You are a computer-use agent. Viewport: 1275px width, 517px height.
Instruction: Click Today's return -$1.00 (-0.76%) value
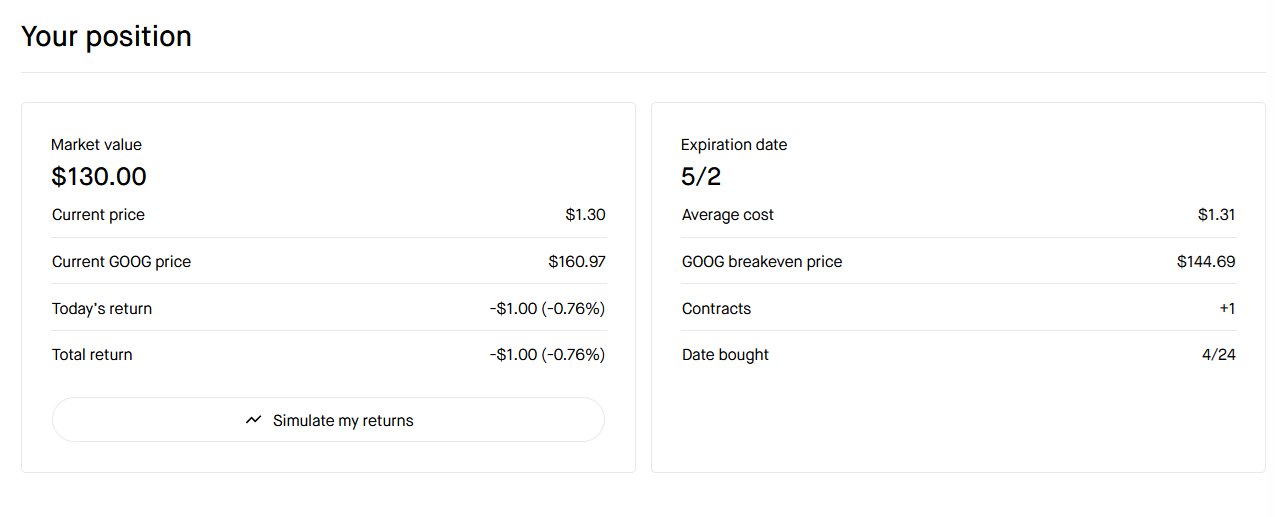tap(548, 309)
